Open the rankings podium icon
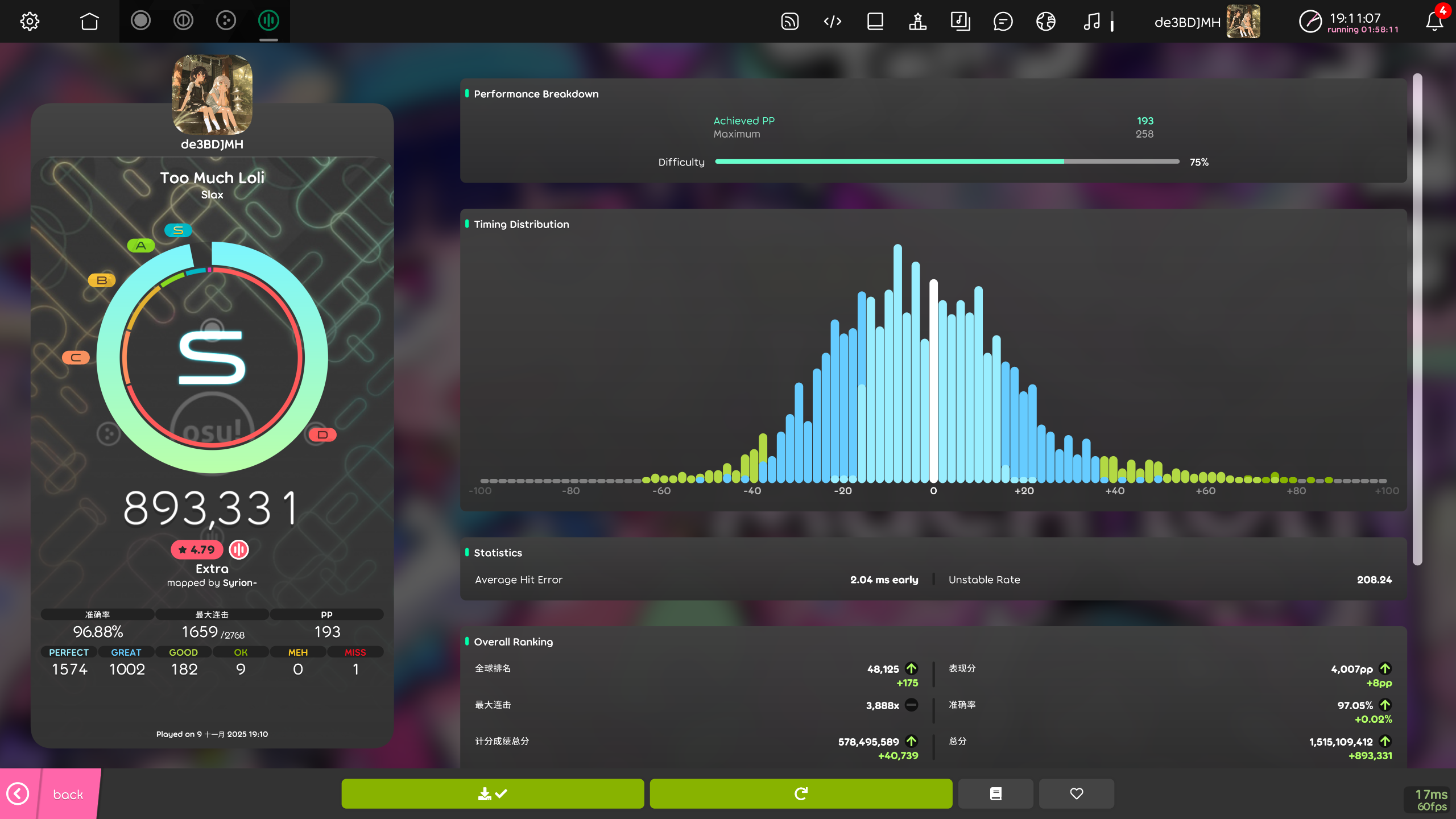This screenshot has height=819, width=1456. point(917,22)
